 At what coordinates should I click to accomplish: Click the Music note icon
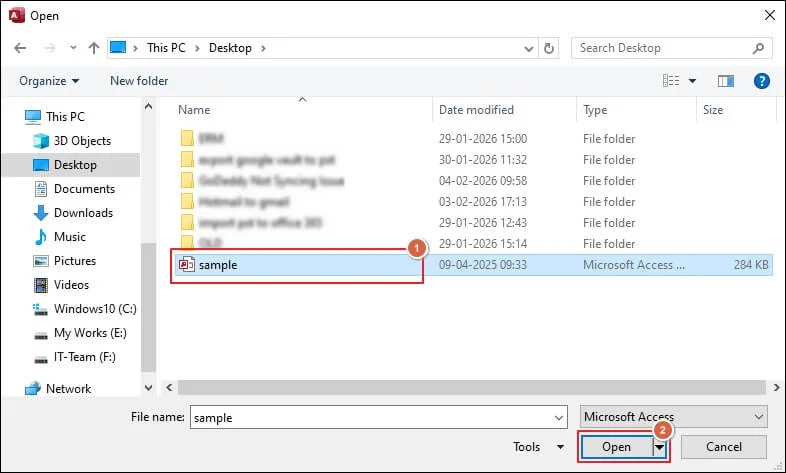(41, 237)
